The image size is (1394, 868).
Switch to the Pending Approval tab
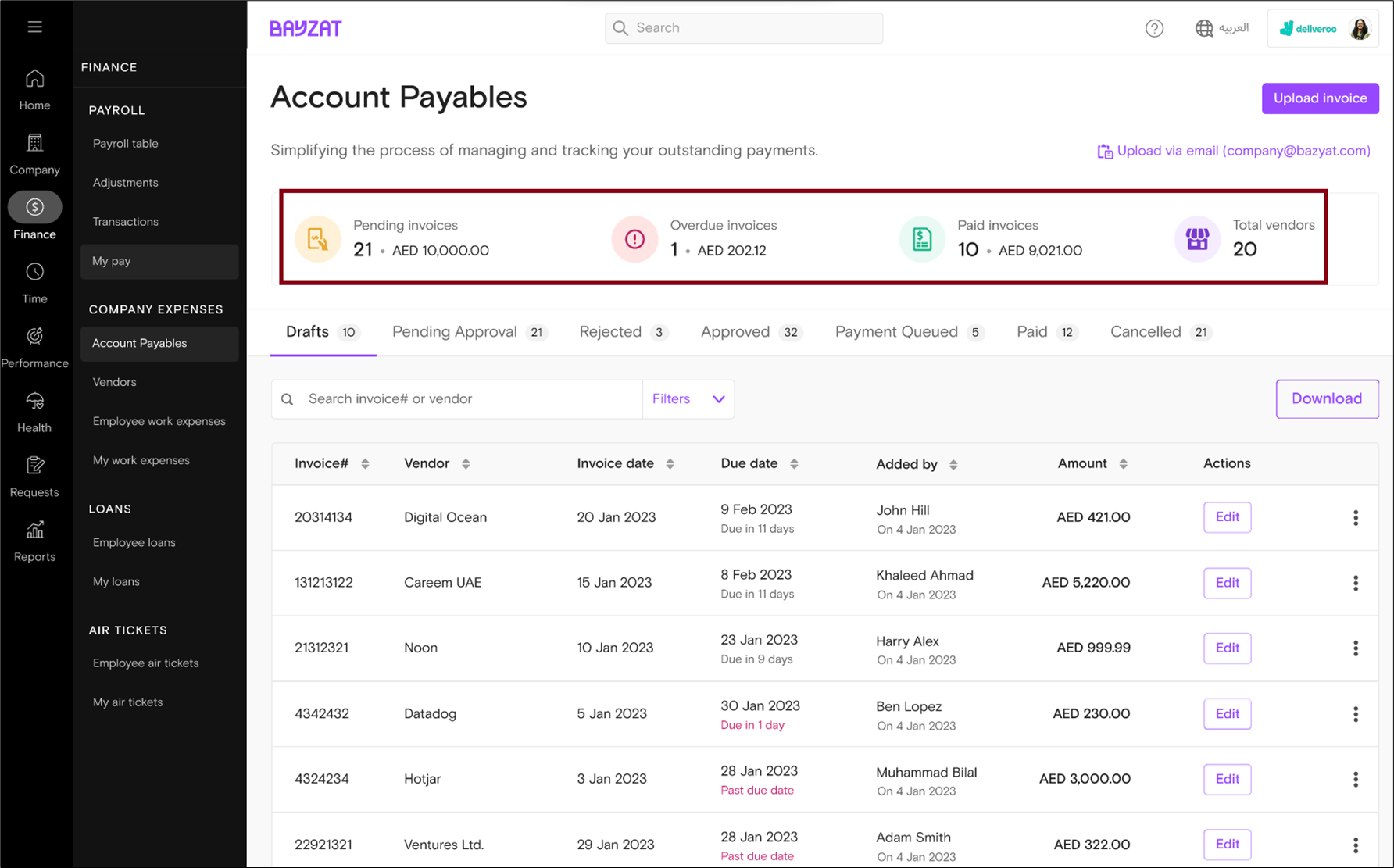[x=468, y=332]
